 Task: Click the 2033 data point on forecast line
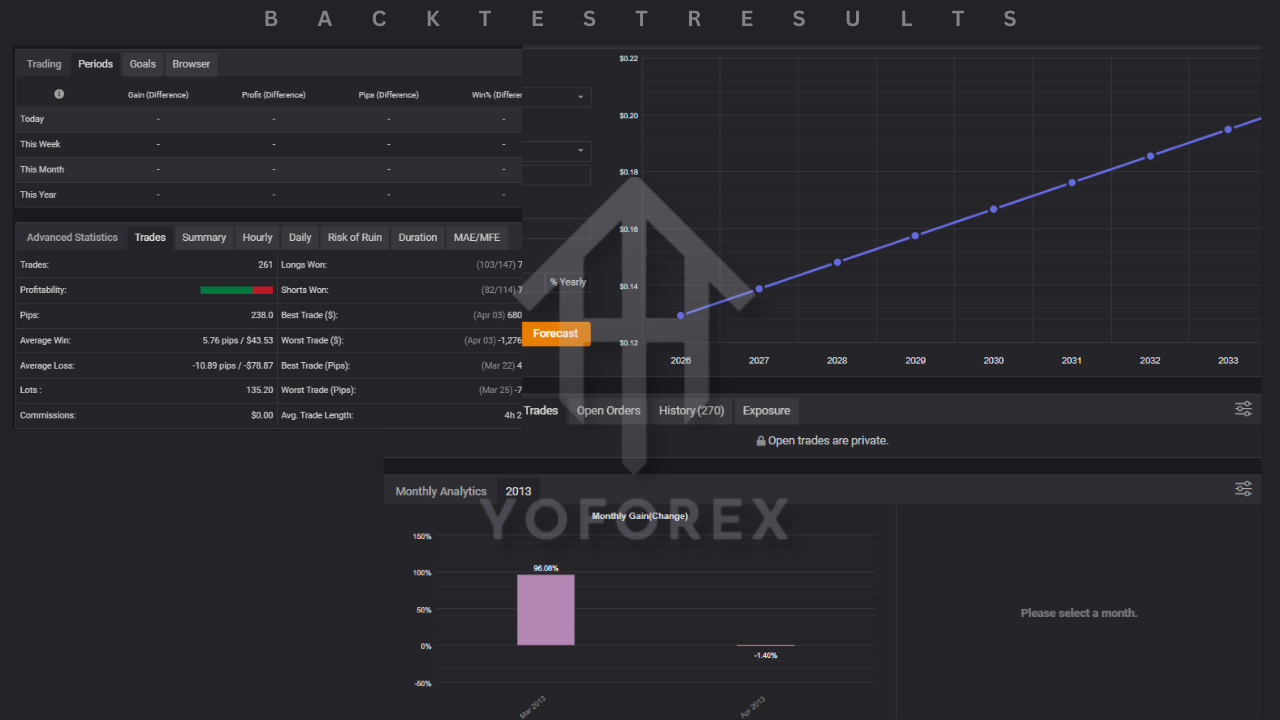1228,129
